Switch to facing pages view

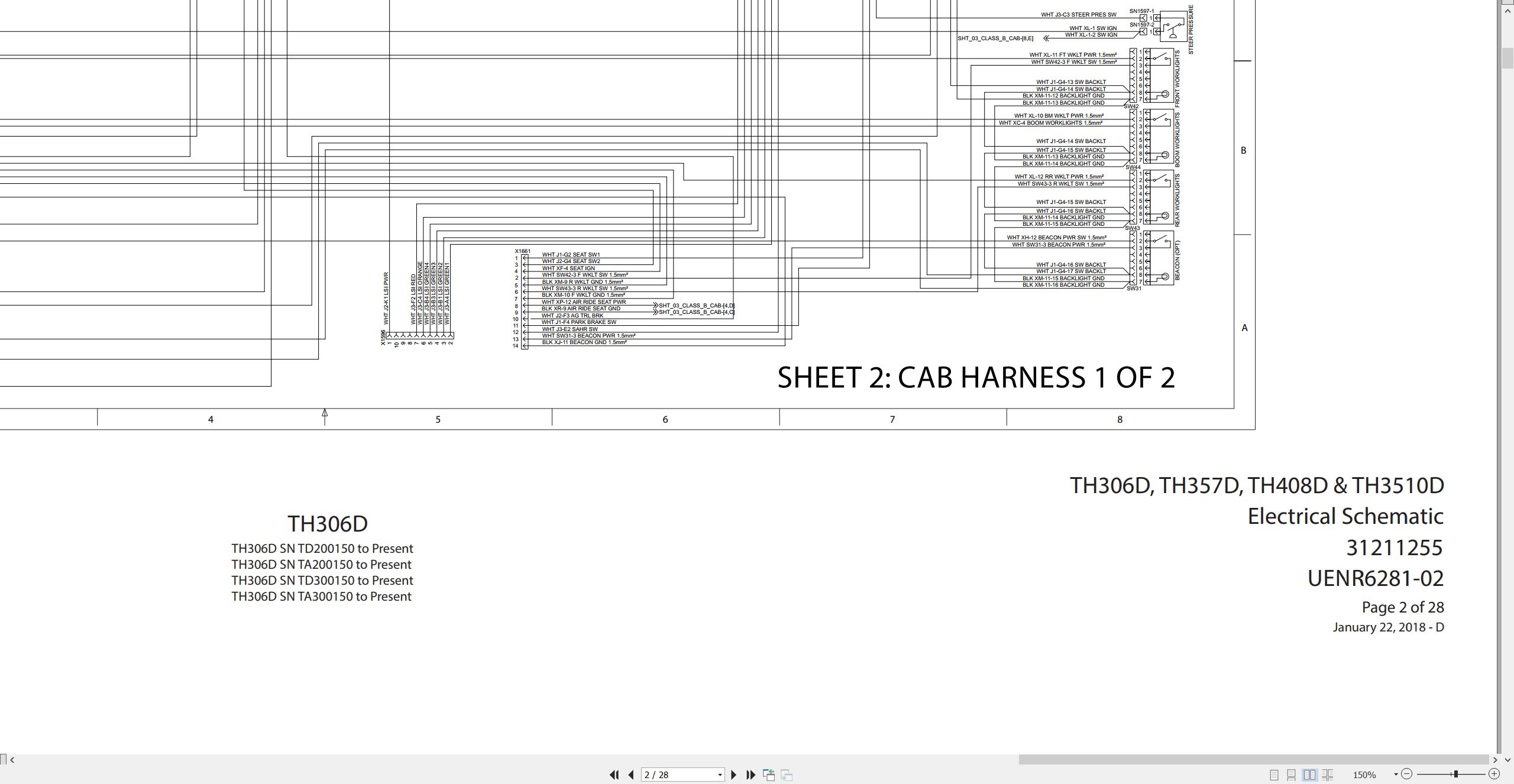pyautogui.click(x=1310, y=775)
